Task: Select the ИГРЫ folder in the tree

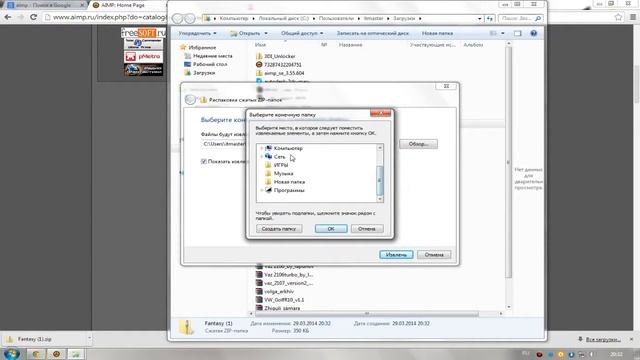Action: tap(281, 165)
